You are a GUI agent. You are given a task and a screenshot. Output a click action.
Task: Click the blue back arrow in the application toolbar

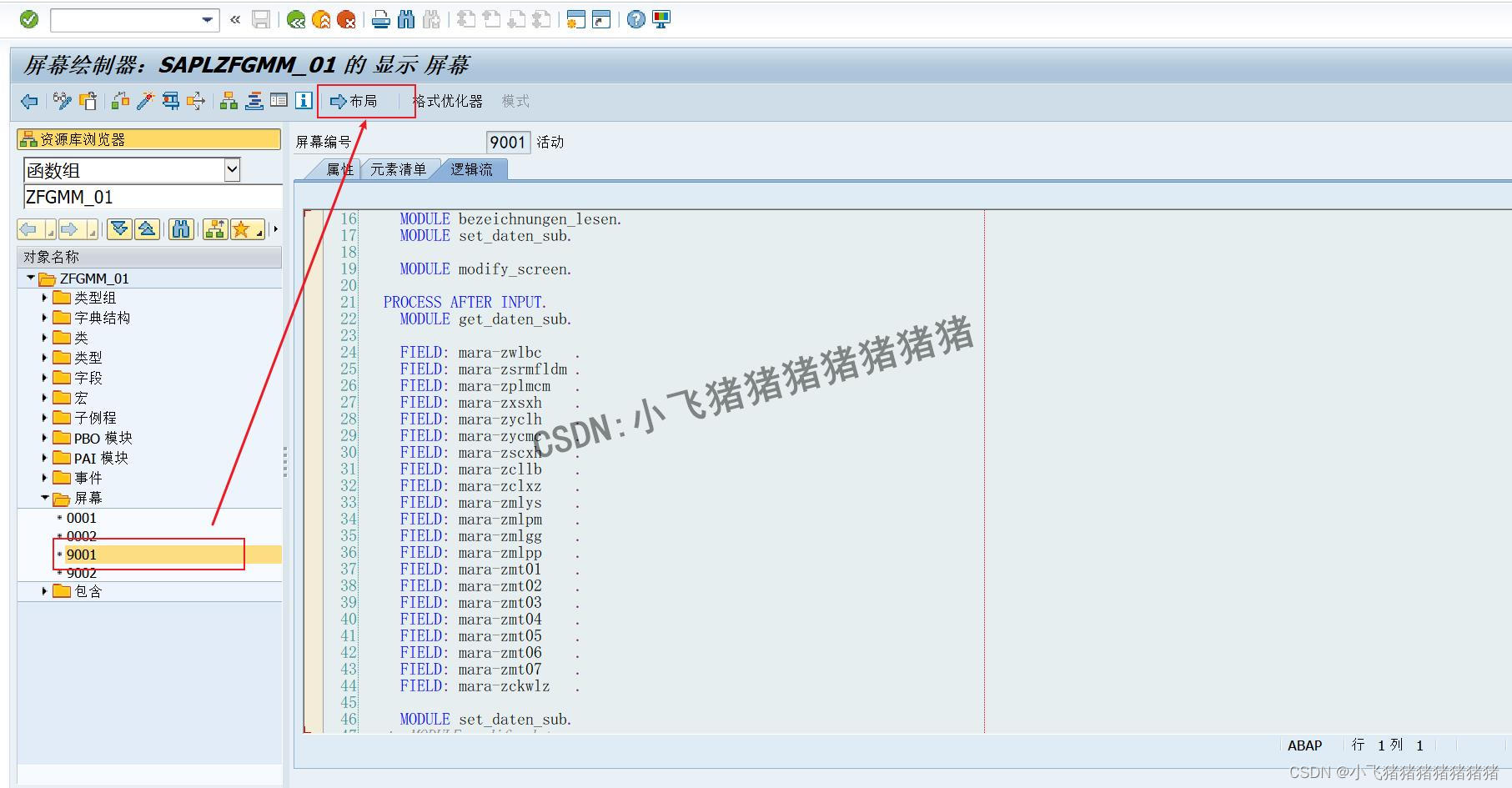pyautogui.click(x=29, y=101)
